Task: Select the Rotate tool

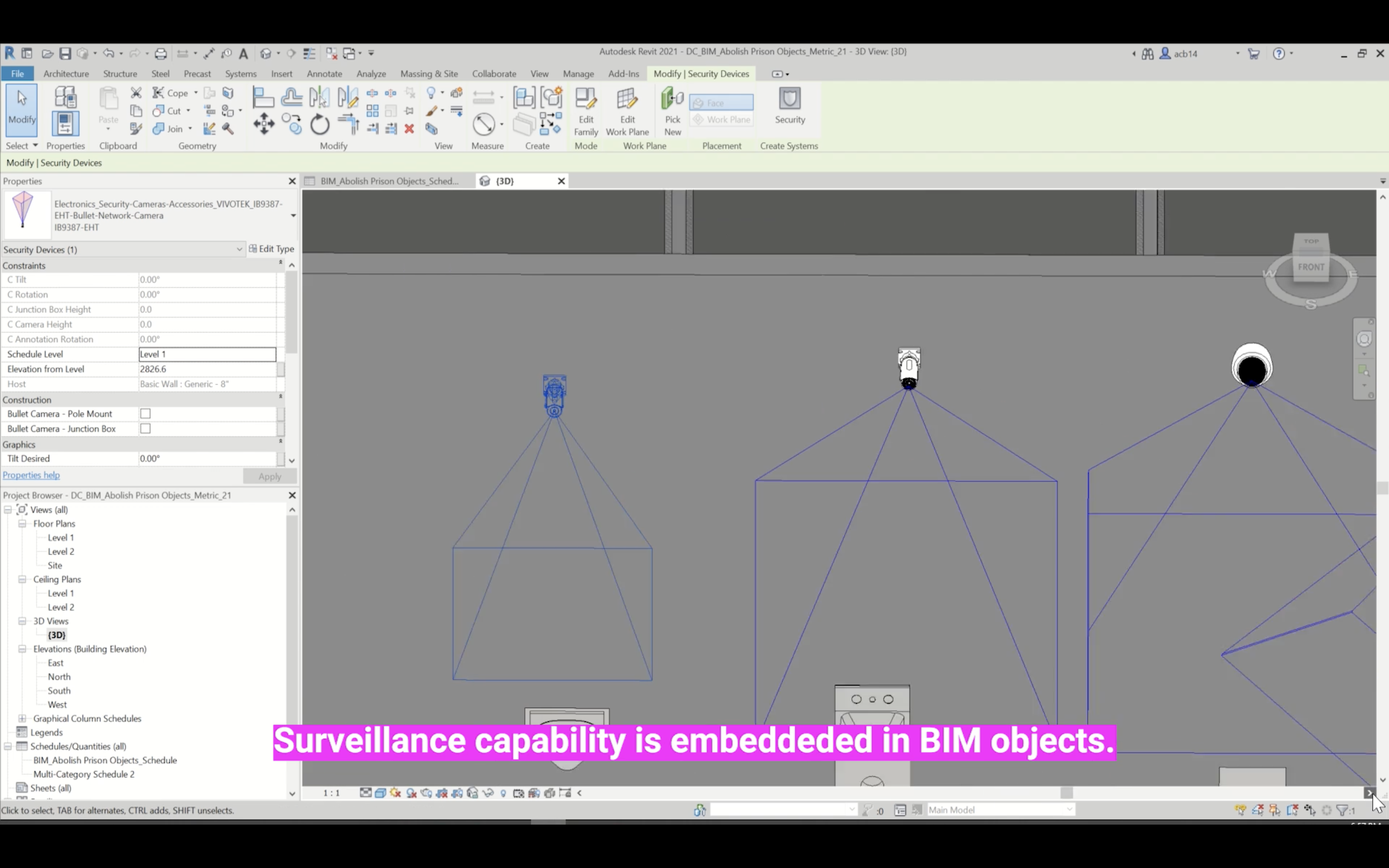Action: pos(320,124)
